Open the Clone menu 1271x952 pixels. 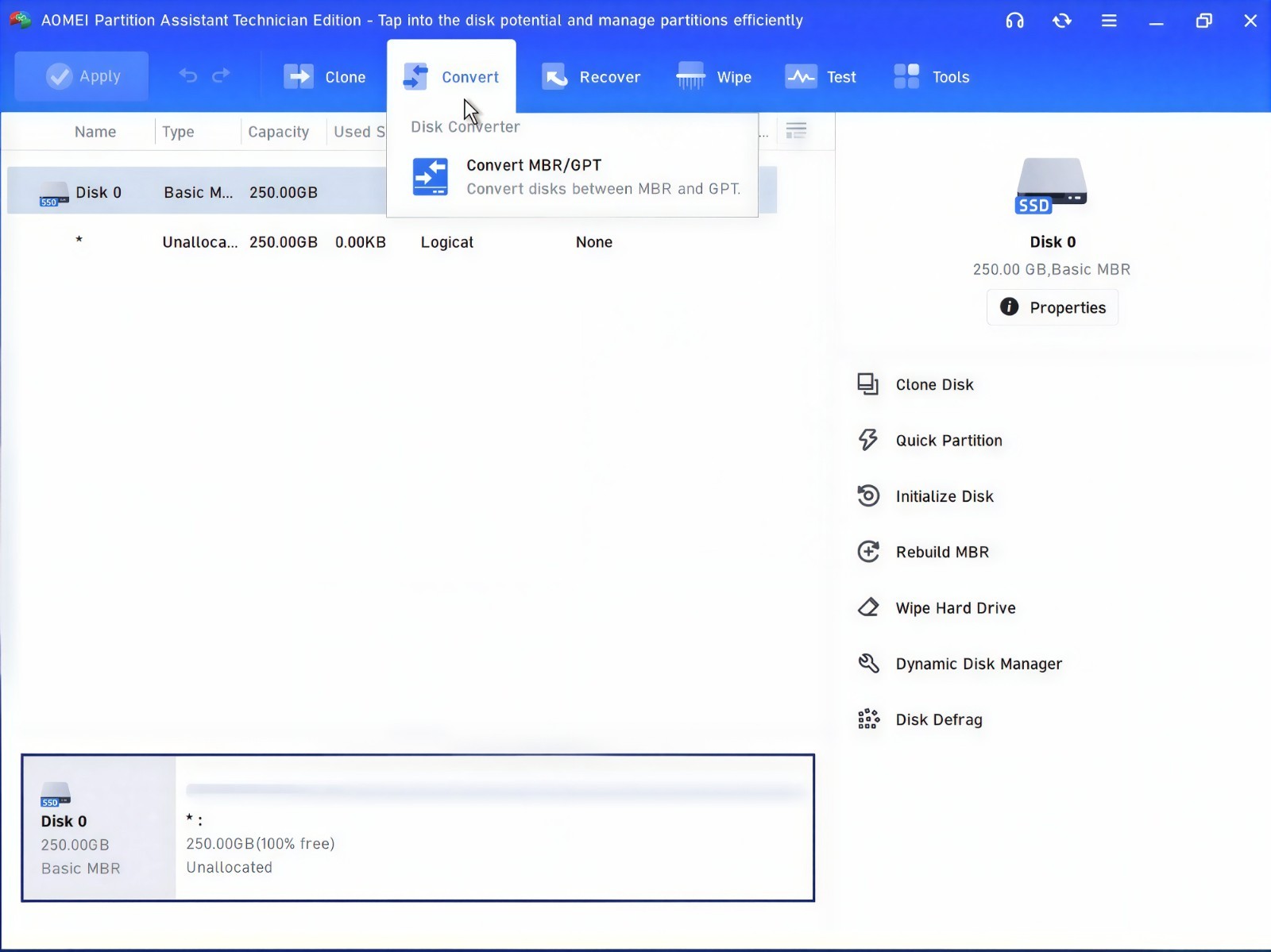click(x=324, y=77)
